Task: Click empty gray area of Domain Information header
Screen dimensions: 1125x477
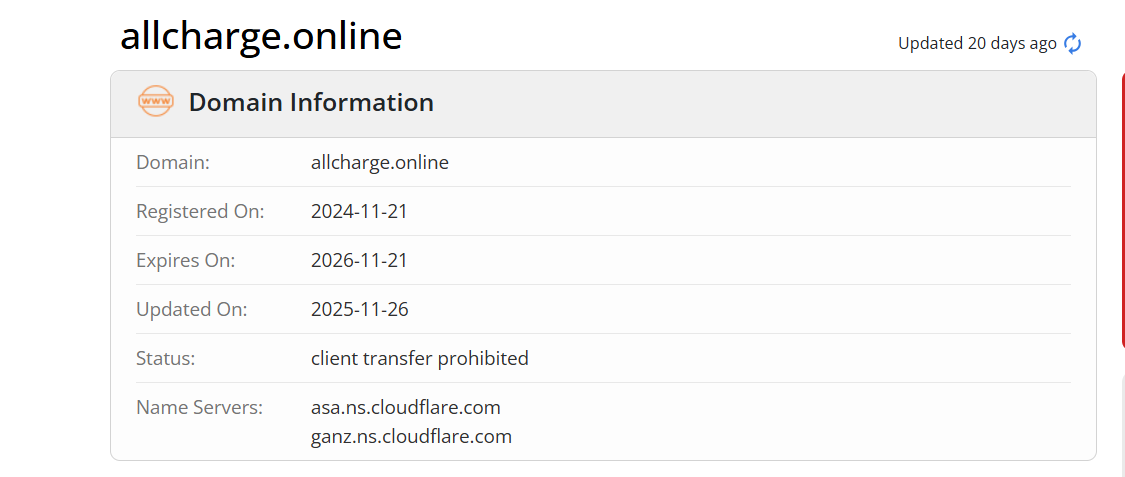Action: (x=761, y=104)
